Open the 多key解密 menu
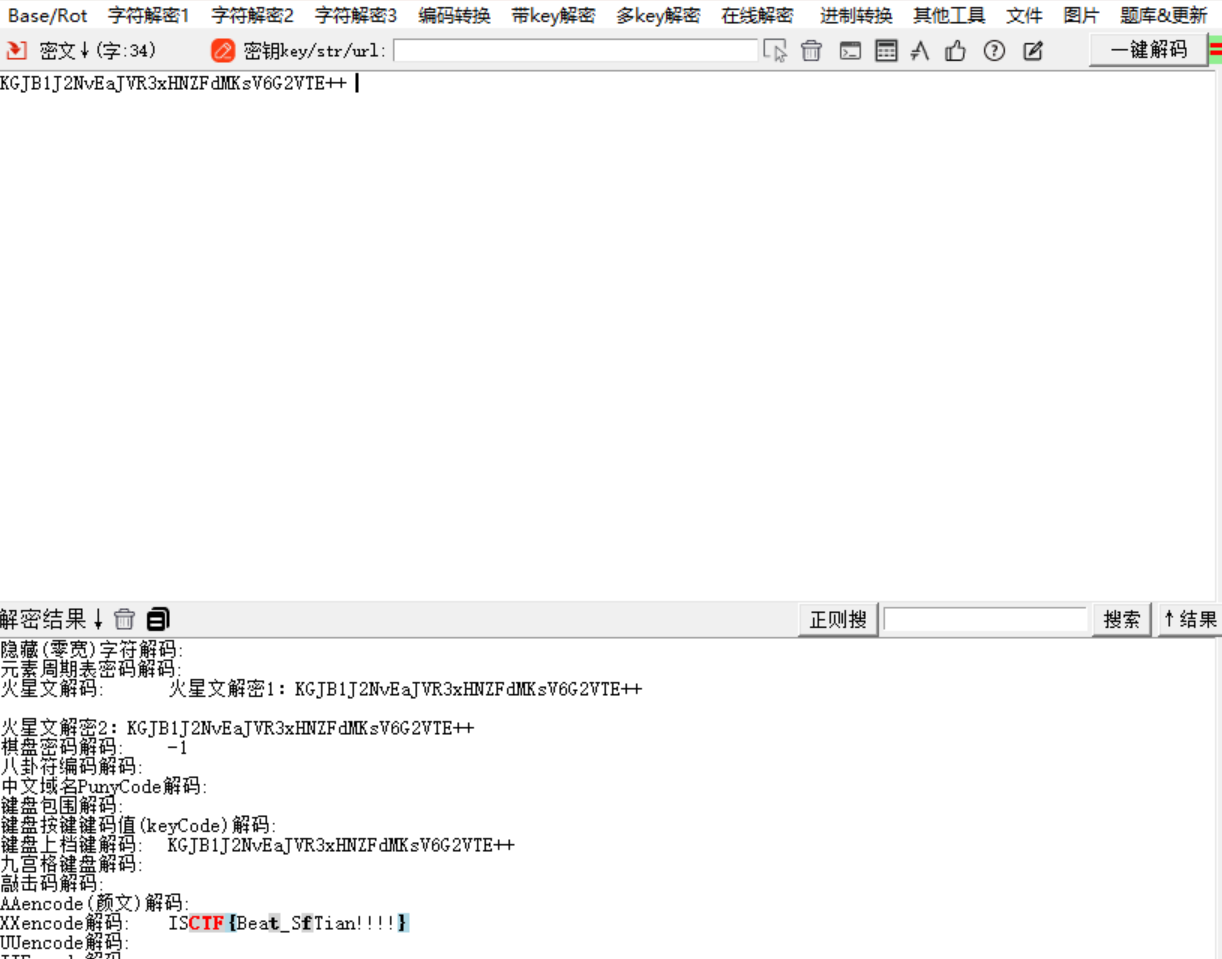 (658, 16)
